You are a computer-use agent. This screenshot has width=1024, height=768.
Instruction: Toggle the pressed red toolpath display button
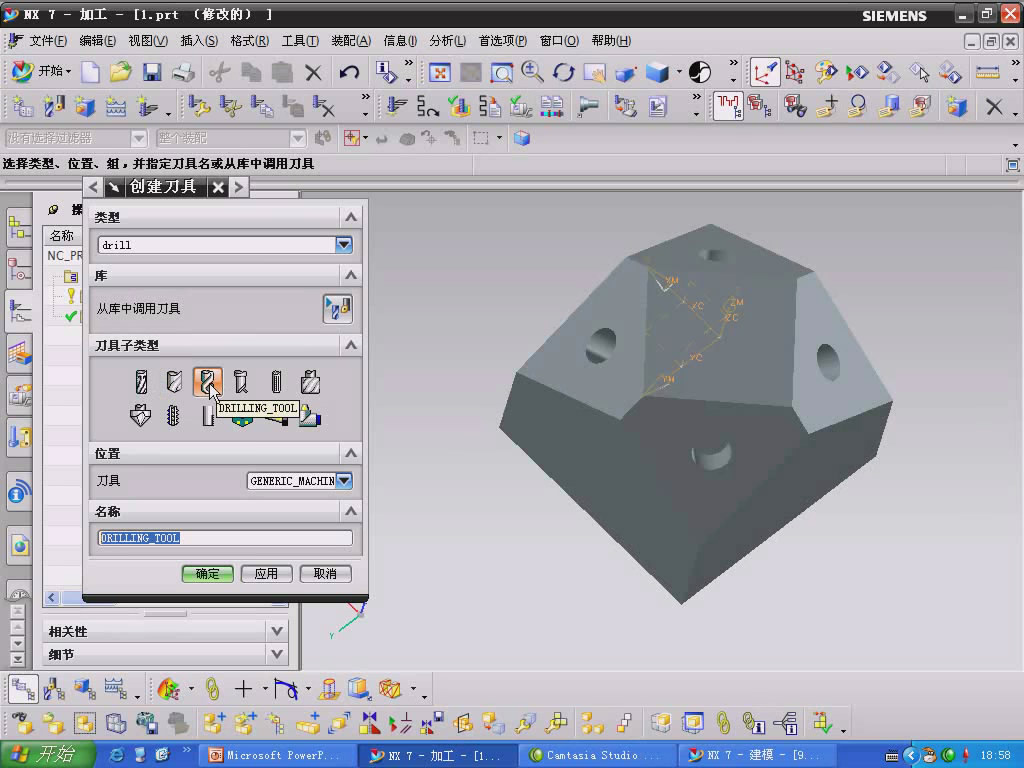(x=728, y=106)
